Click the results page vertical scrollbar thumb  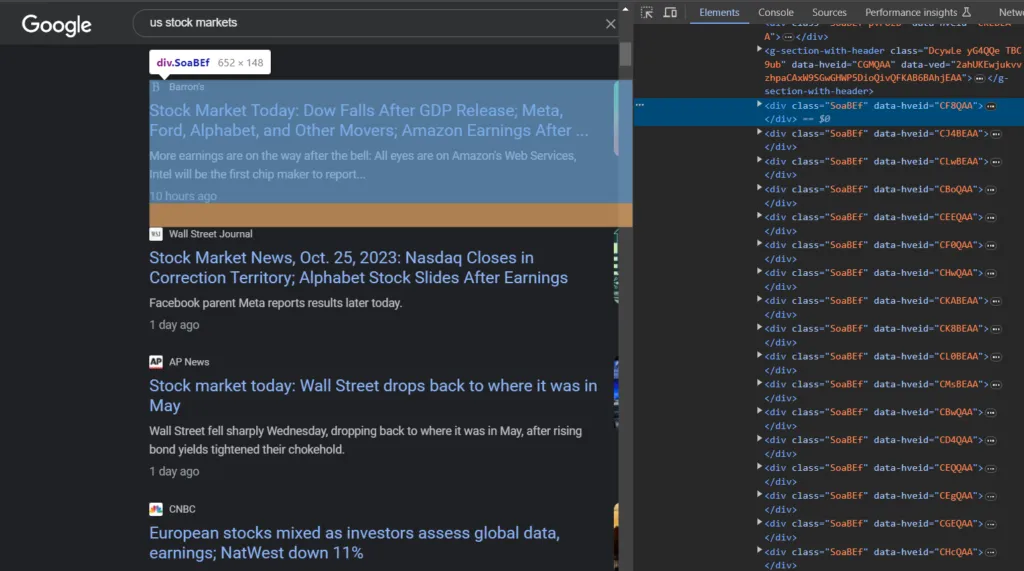[625, 54]
